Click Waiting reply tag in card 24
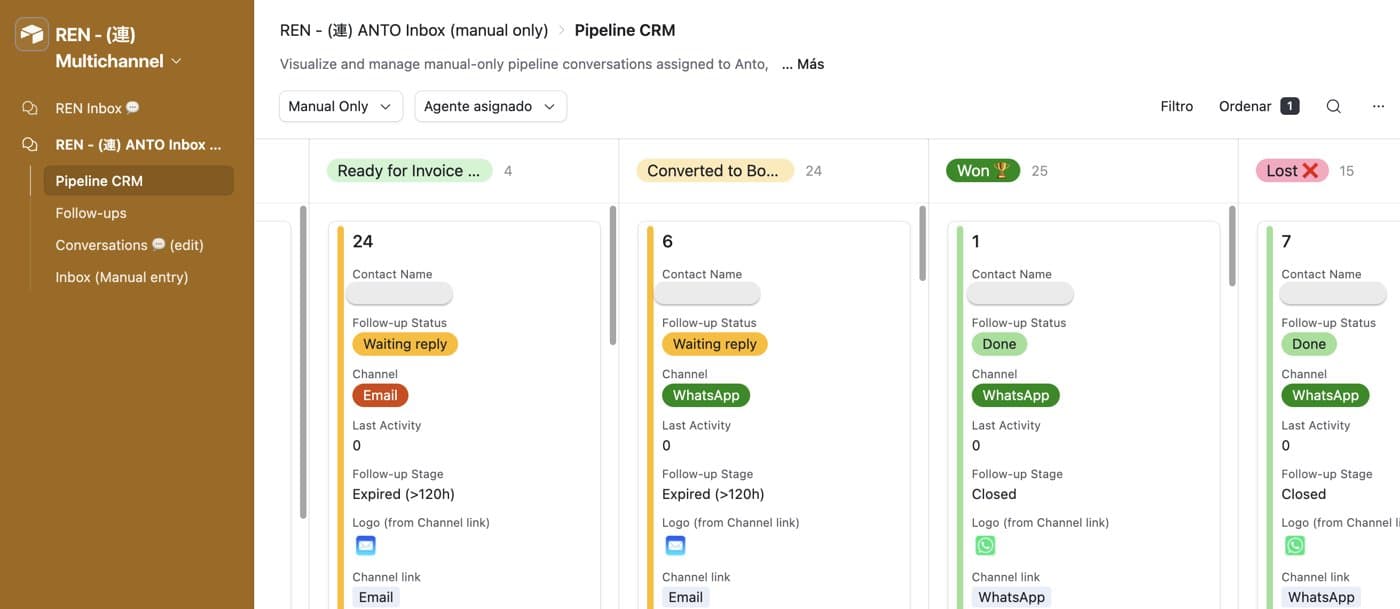This screenshot has height=609, width=1400. click(x=405, y=344)
